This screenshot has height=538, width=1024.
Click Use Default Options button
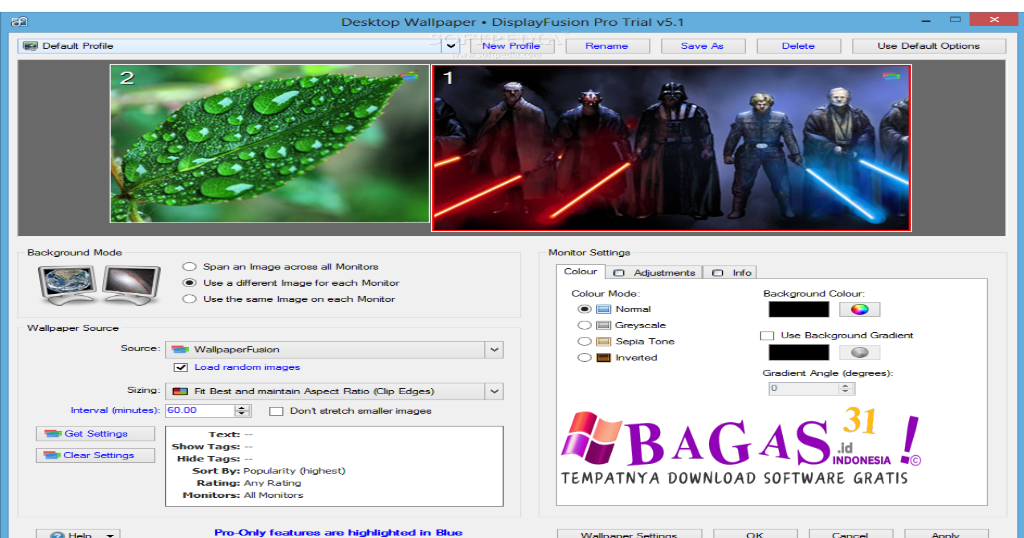click(x=929, y=46)
